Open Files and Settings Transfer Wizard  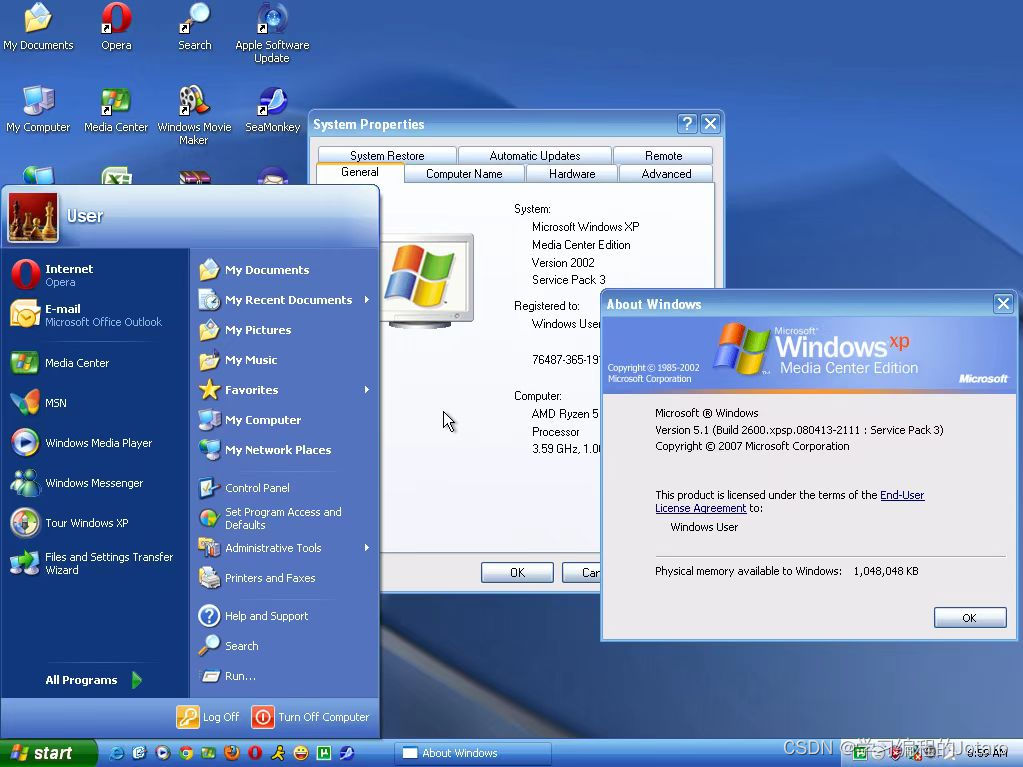pyautogui.click(x=96, y=563)
